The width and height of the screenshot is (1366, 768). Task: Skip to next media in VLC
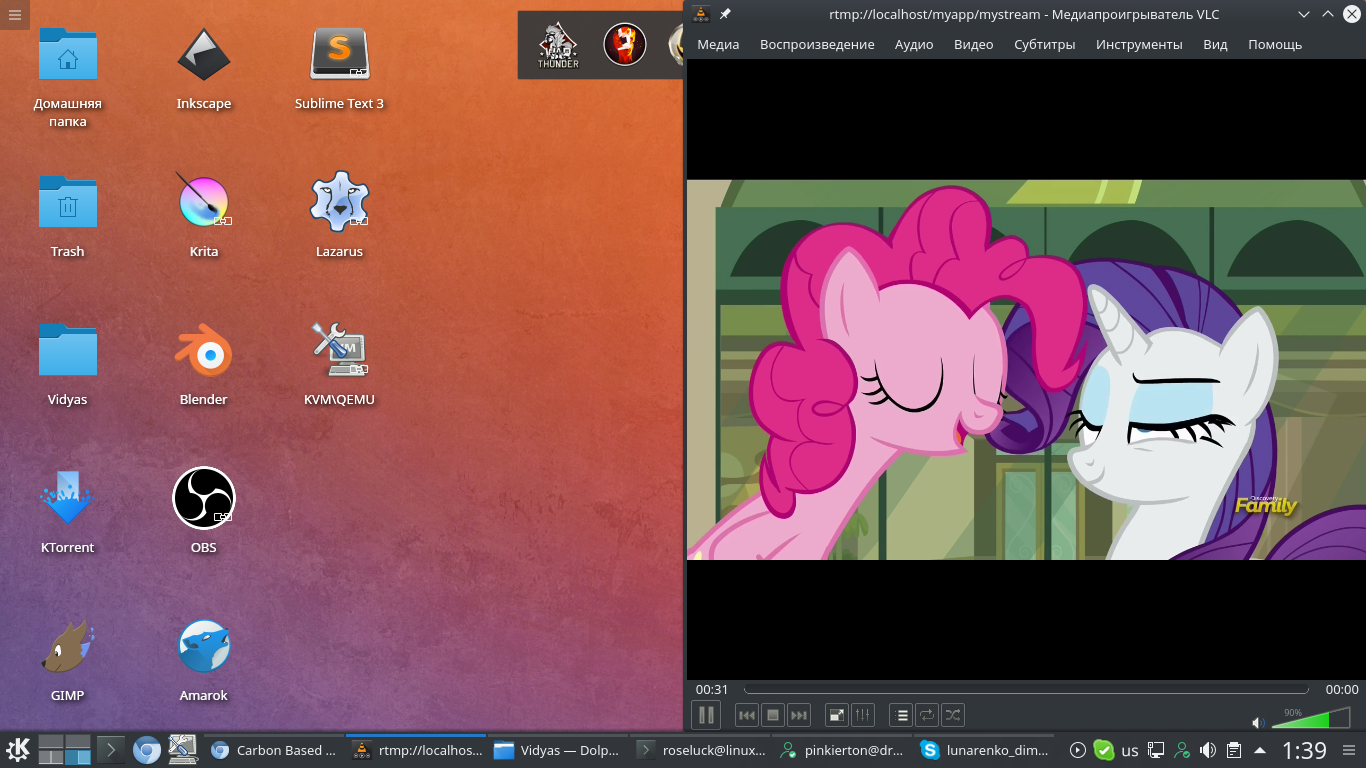click(x=798, y=715)
